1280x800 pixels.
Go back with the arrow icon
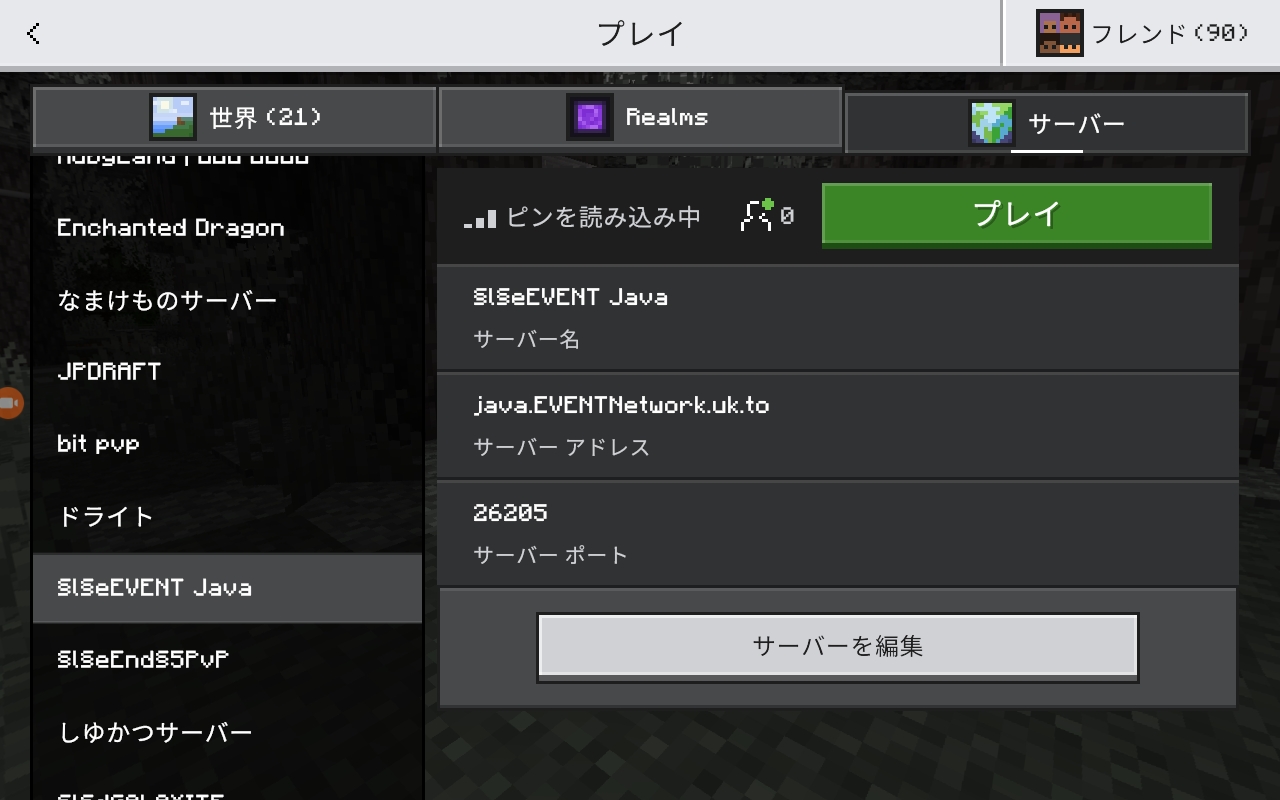coord(34,34)
